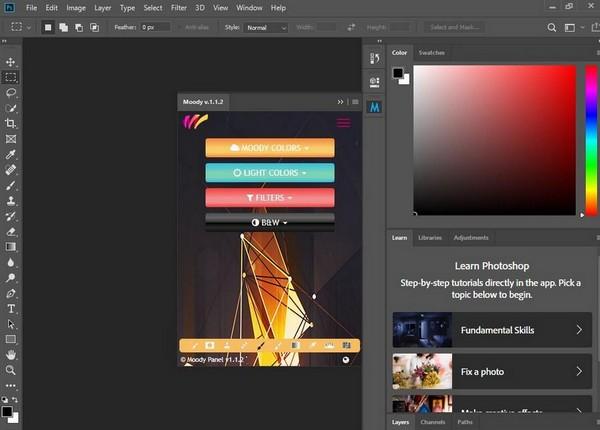Viewport: 600px width, 430px height.
Task: Select the Zoom tool
Action: tap(11, 370)
